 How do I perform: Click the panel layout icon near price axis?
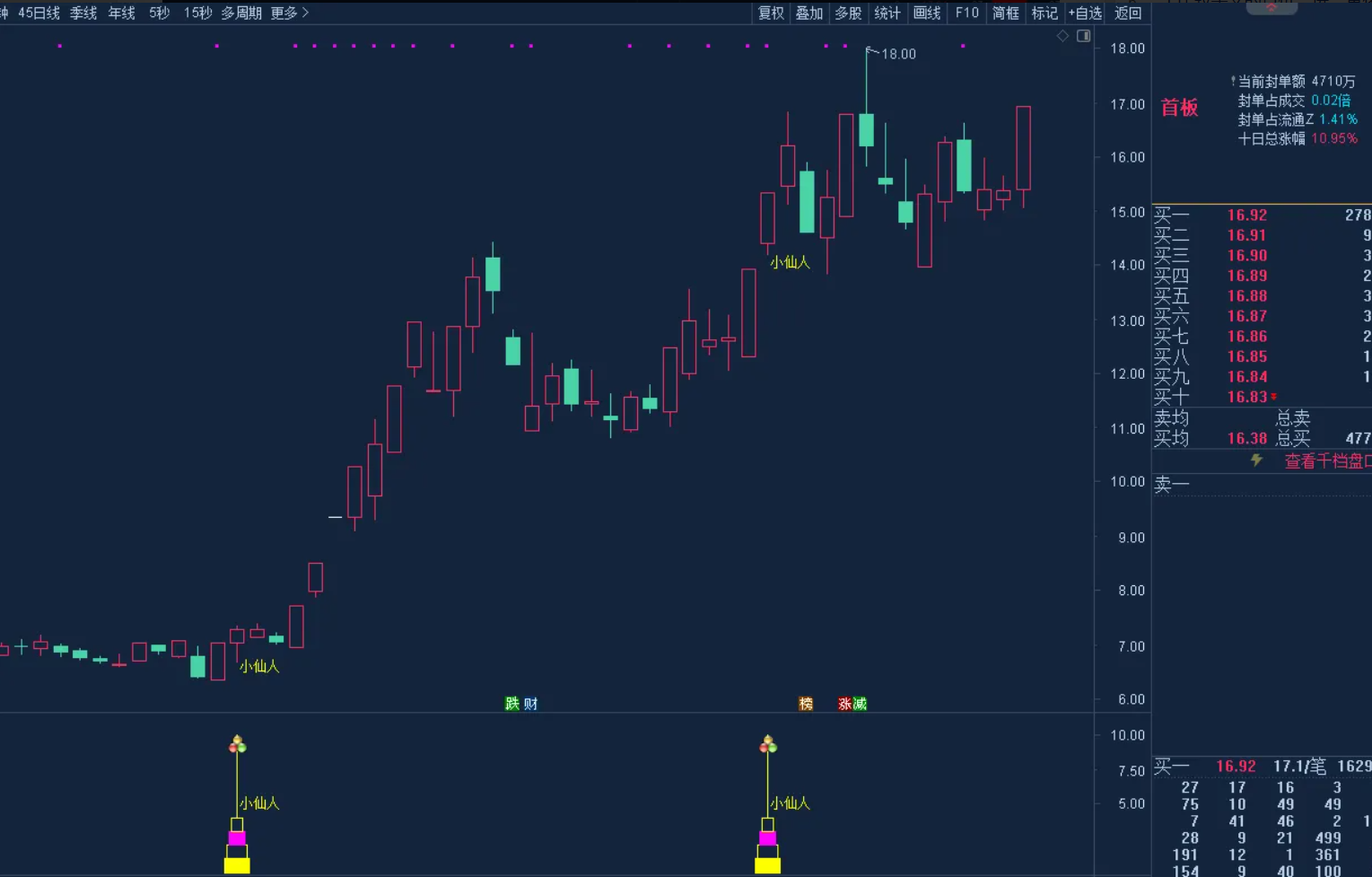[x=1084, y=36]
